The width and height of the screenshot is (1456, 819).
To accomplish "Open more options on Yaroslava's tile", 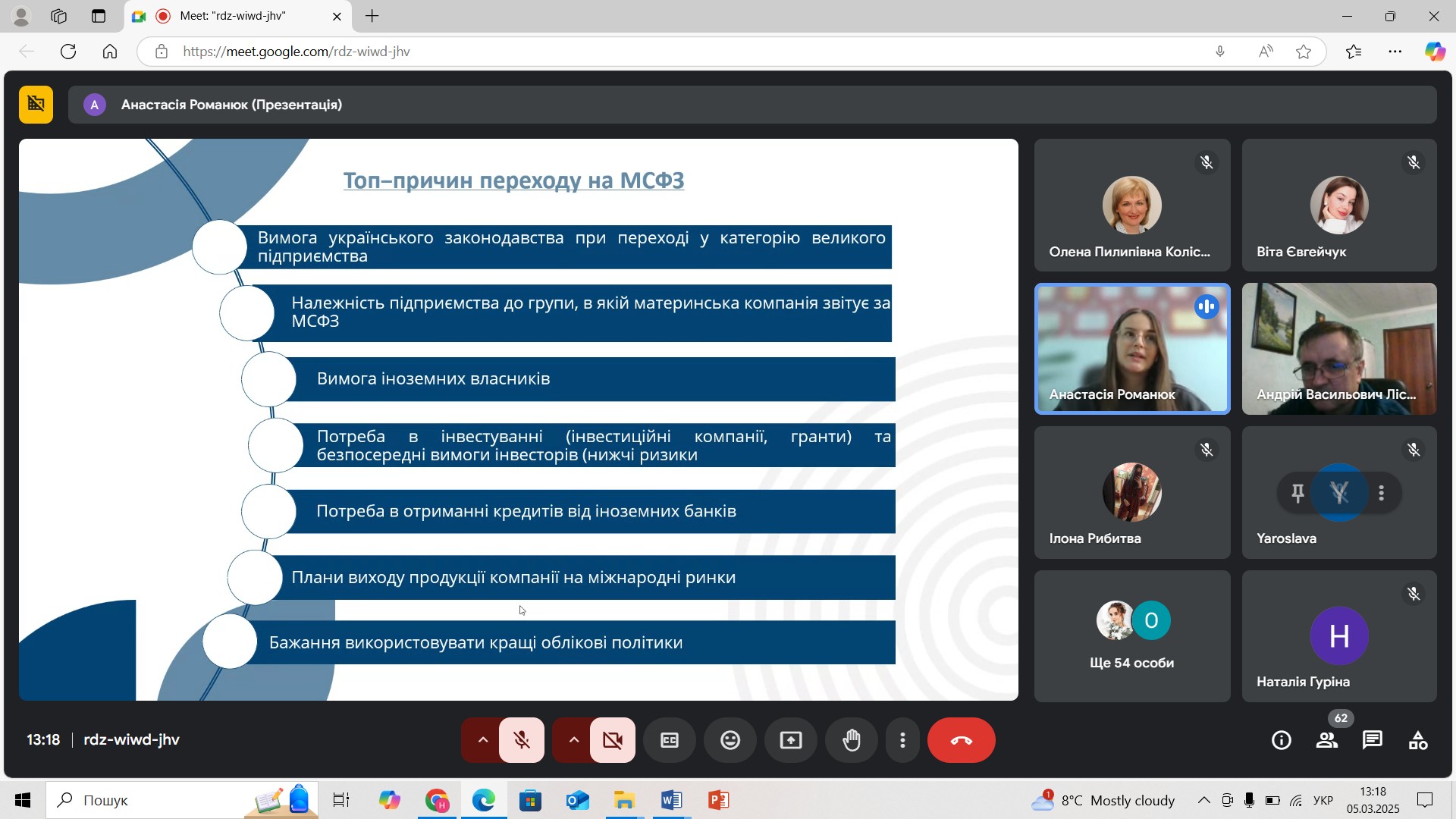I will [1382, 493].
